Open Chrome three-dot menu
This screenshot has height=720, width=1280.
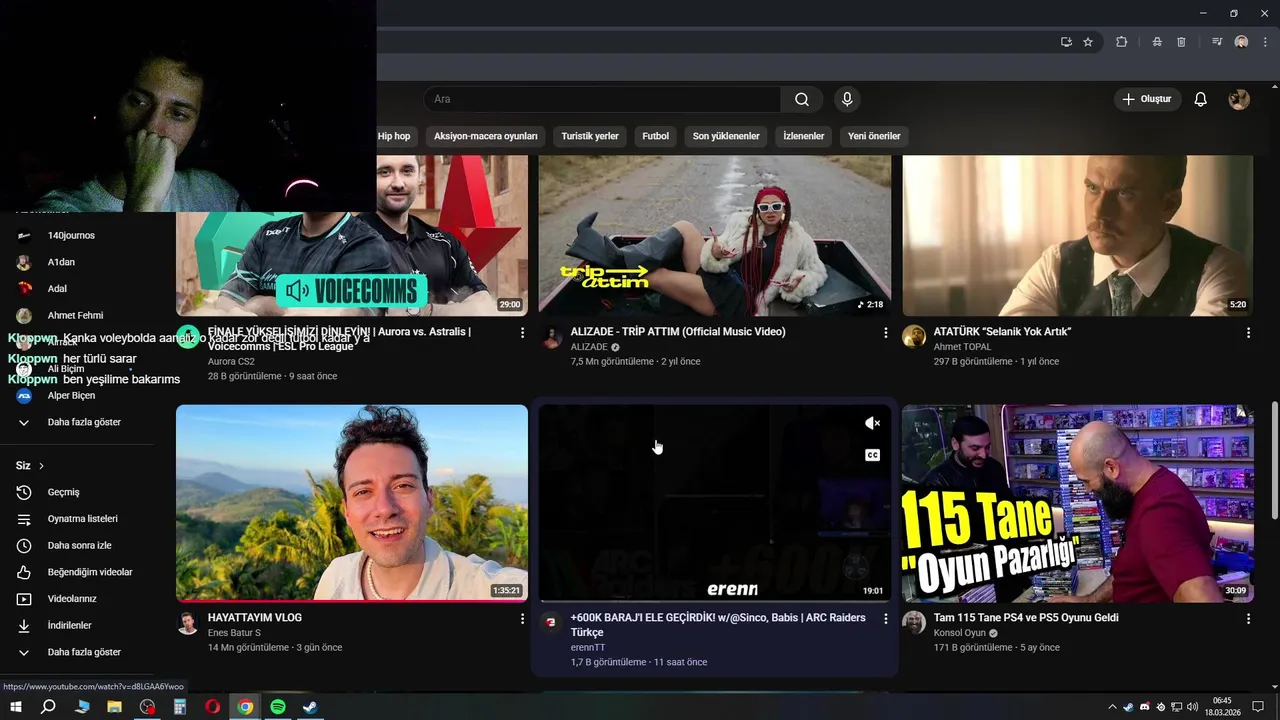coord(1265,42)
